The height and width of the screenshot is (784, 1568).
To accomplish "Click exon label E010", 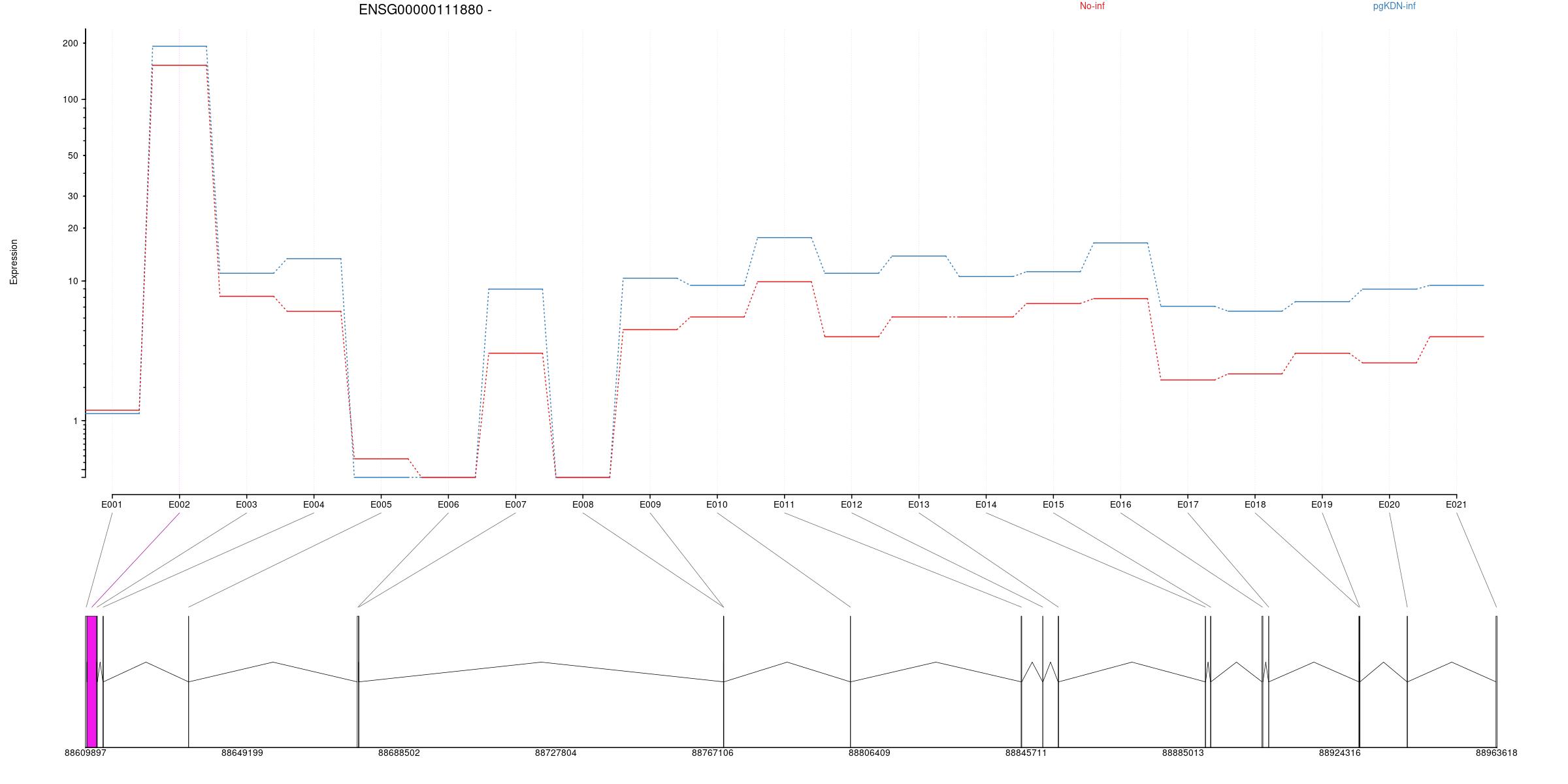I will tap(717, 504).
